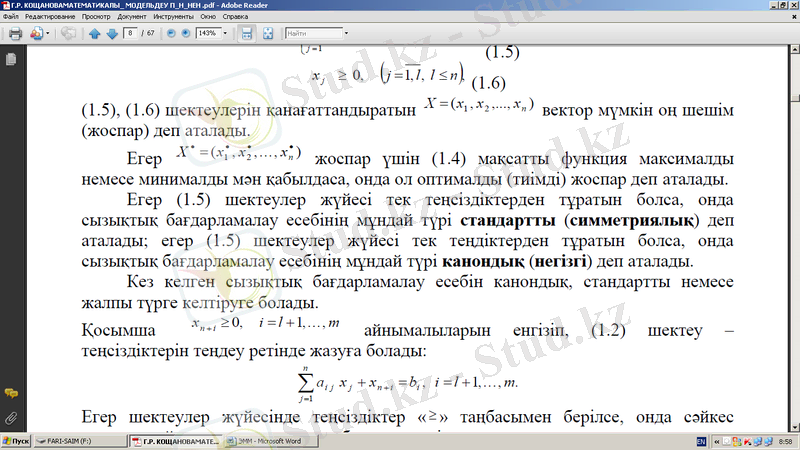This screenshot has width=800, height=450.
Task: Open the Comments panel in sidebar
Action: pos(10,393)
